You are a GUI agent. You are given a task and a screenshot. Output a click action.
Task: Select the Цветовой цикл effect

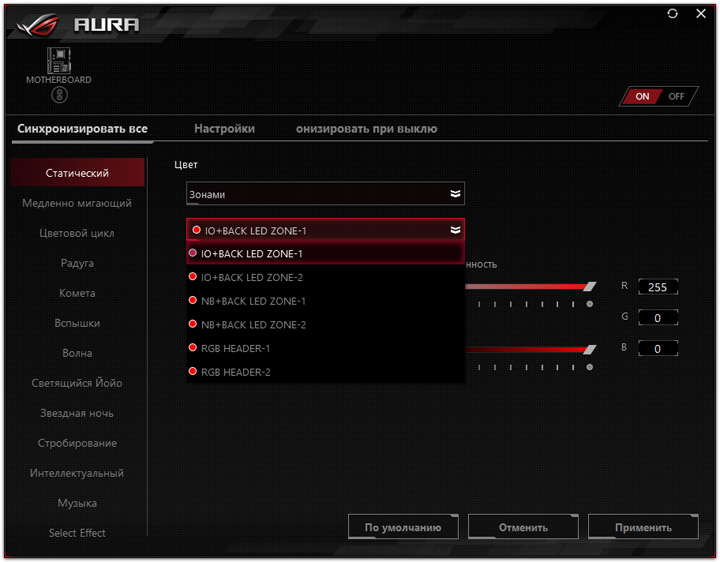(x=77, y=233)
